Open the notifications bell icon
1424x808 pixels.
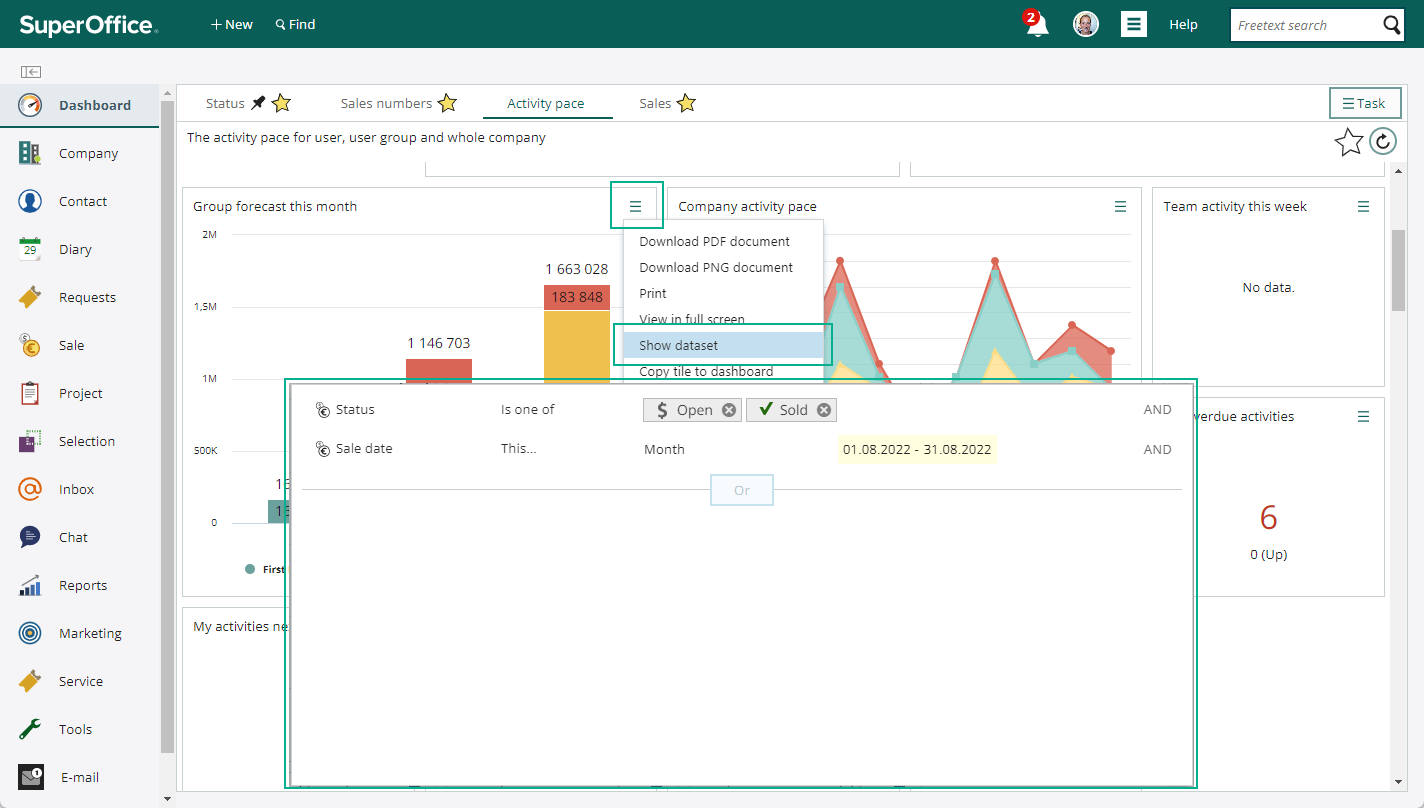1037,24
